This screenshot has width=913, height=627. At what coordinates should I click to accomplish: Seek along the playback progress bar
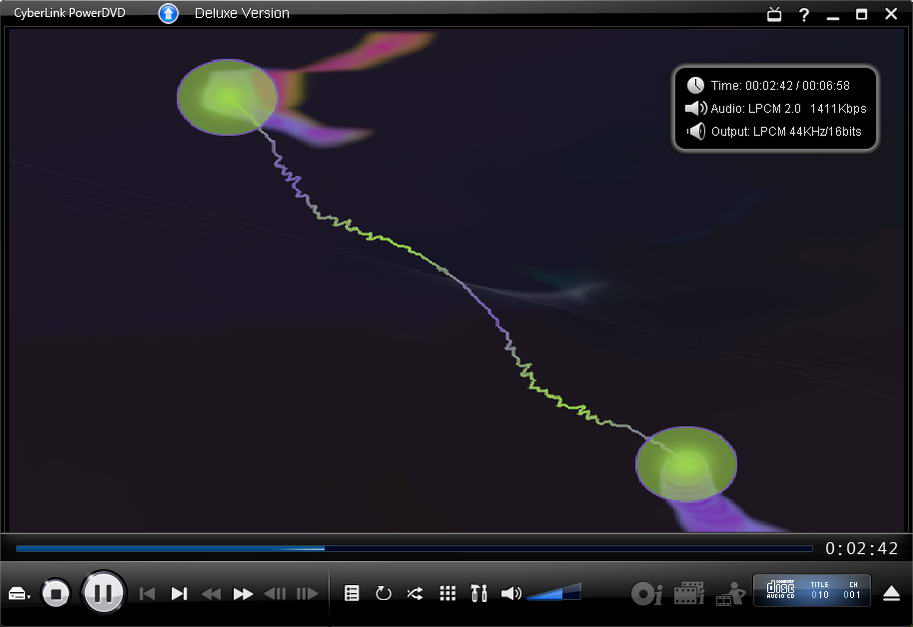[414, 548]
